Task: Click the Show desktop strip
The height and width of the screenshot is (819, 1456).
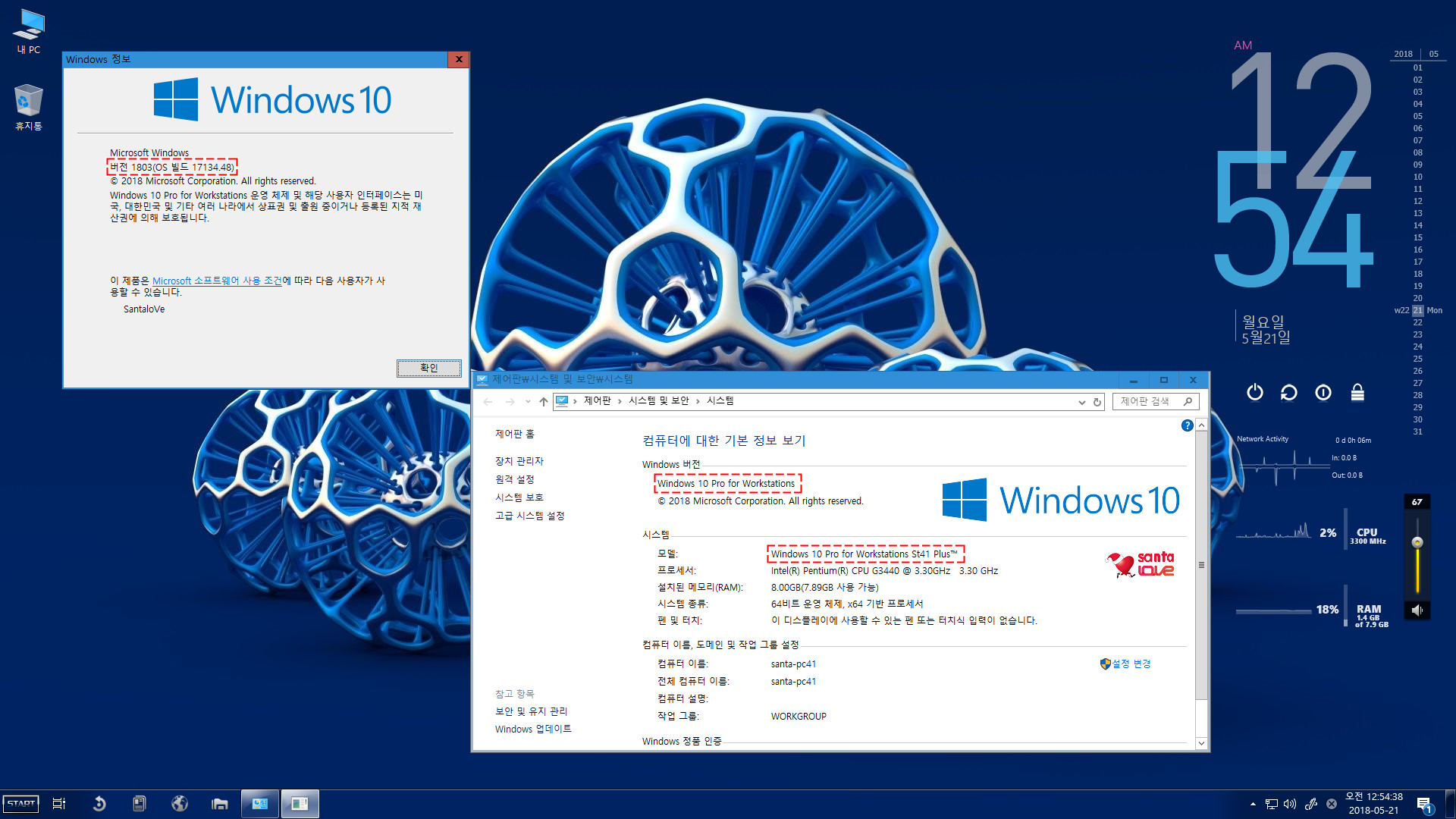Action: (1452, 804)
